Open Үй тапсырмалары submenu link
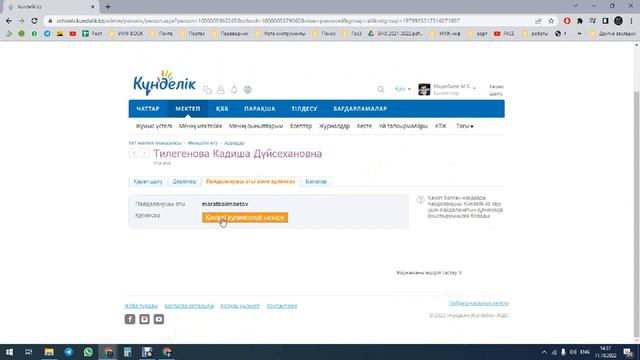Image resolution: width=640 pixels, height=360 pixels. [x=403, y=126]
